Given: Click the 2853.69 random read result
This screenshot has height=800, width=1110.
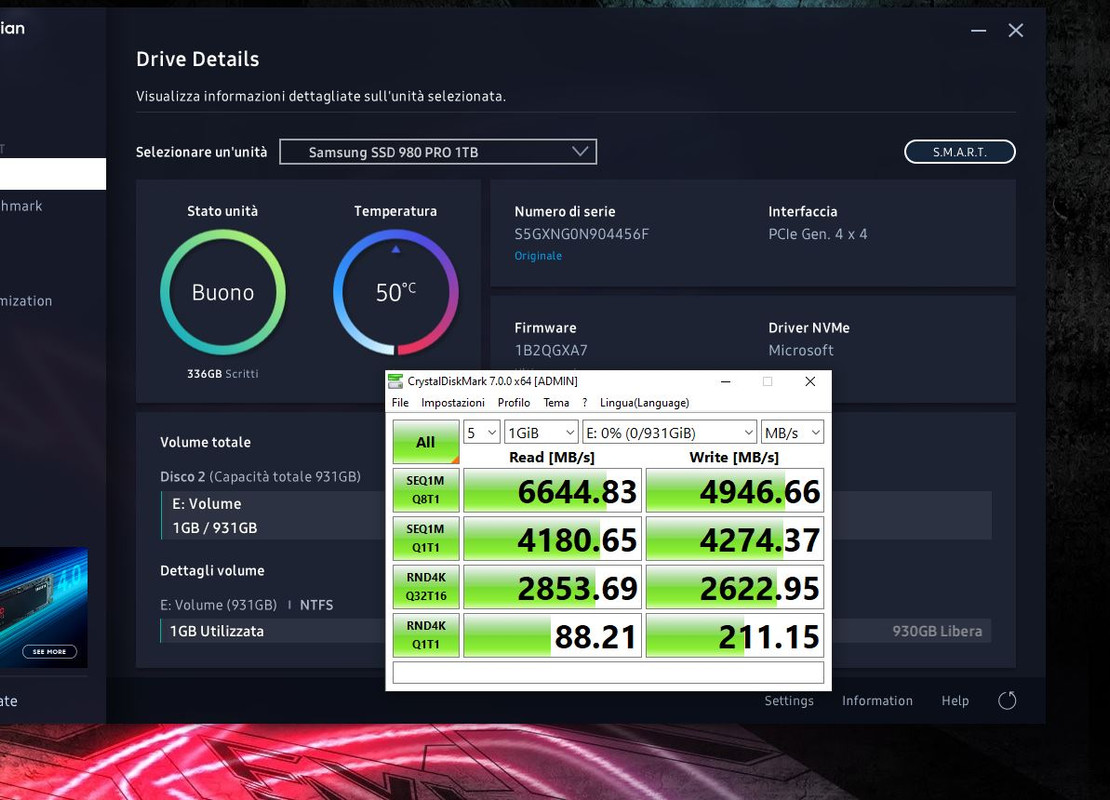Looking at the screenshot, I should pos(552,587).
